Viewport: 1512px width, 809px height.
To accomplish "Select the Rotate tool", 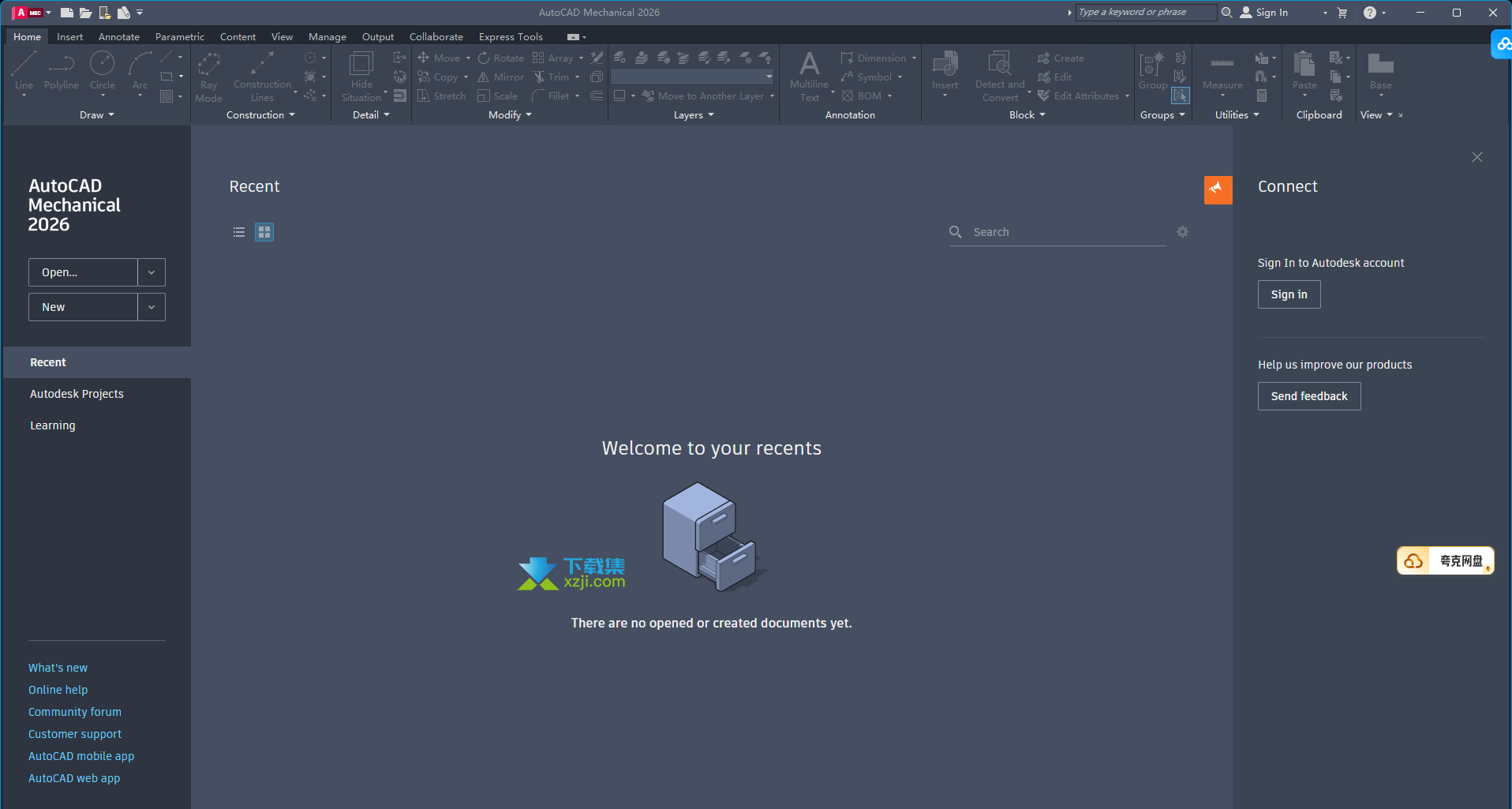I will [x=500, y=58].
